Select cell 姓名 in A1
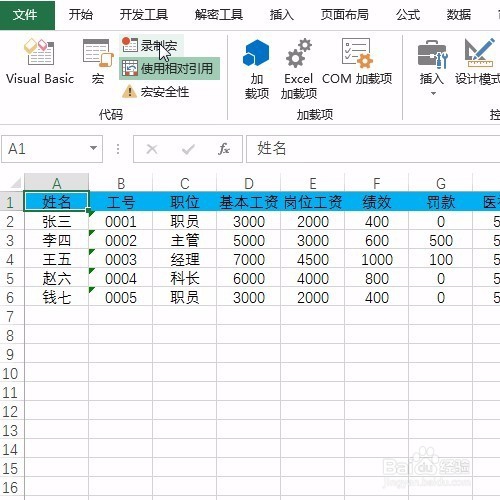The width and height of the screenshot is (500, 500). click(x=56, y=201)
